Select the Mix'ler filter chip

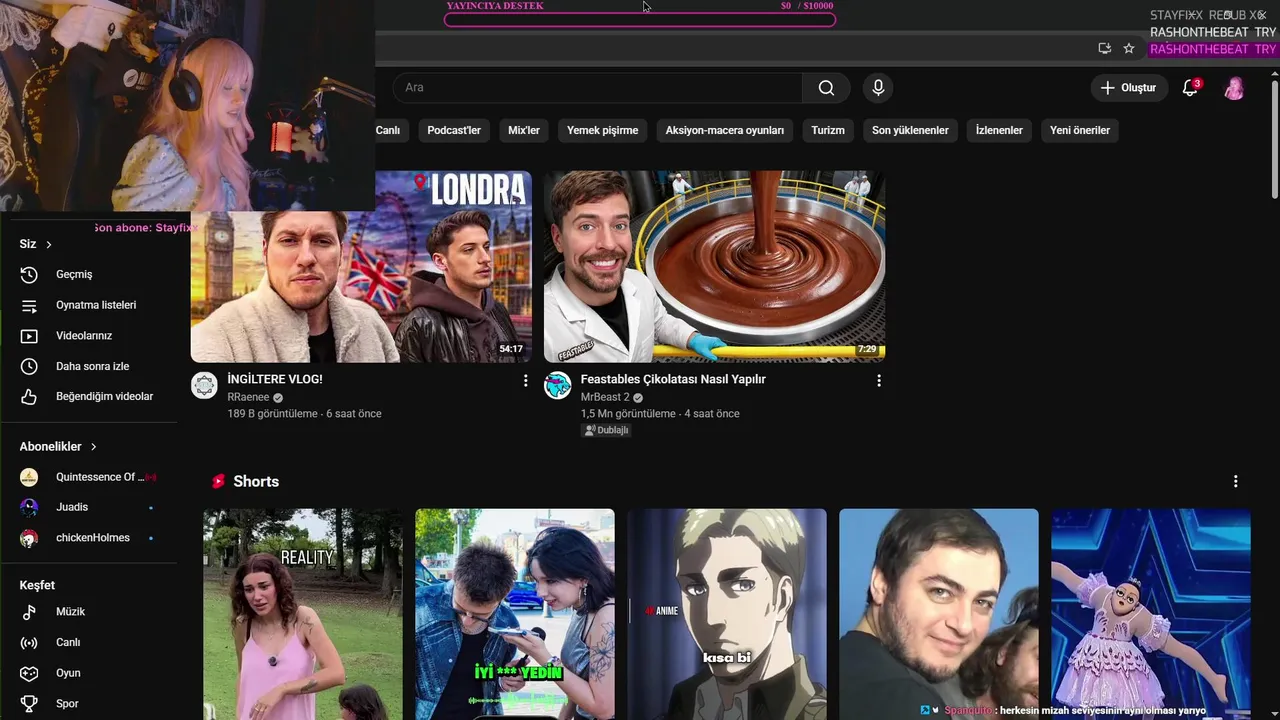[x=524, y=130]
